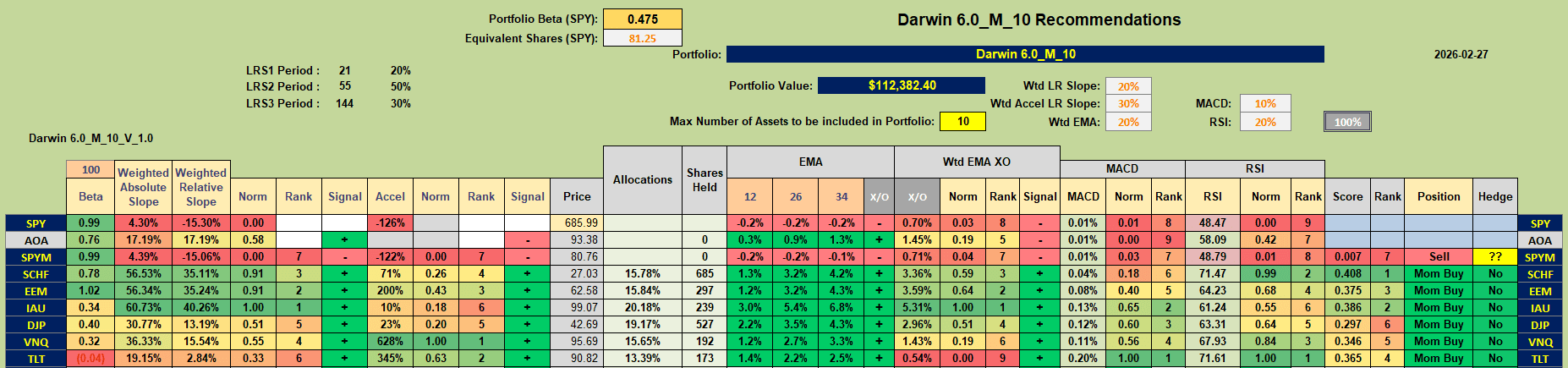Select the Portfolio Value cell $112,382.40
The image size is (1568, 368).
(902, 85)
